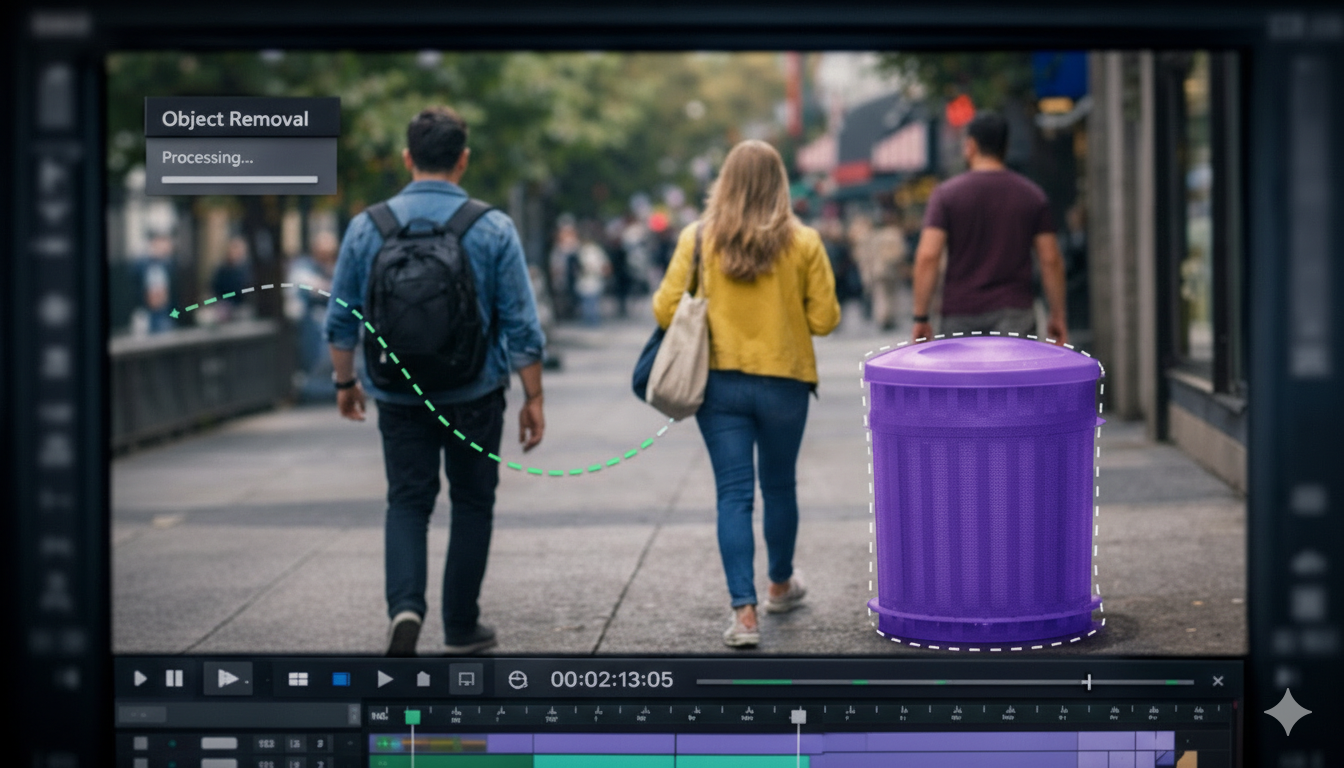Close the transport bar with the X

[x=1217, y=681]
